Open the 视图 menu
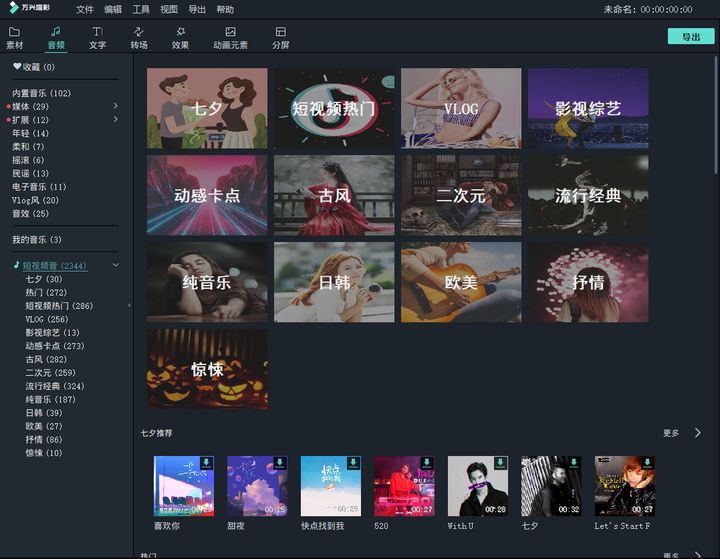 [169, 9]
